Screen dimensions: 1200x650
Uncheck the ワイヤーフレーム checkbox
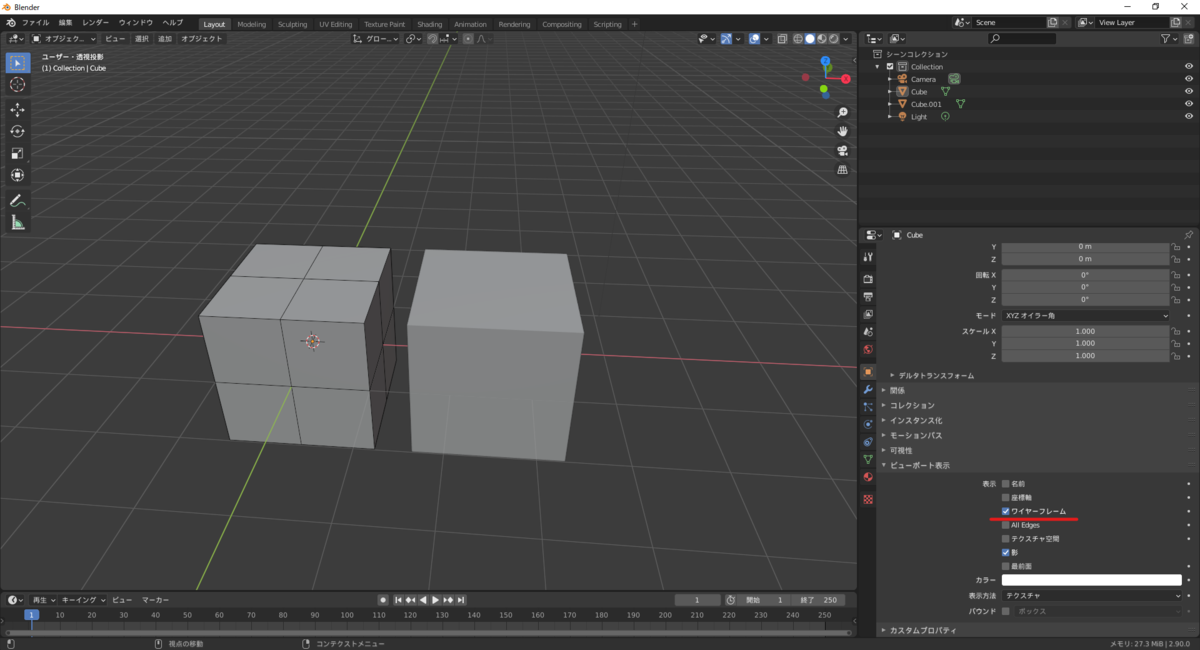tap(1005, 511)
